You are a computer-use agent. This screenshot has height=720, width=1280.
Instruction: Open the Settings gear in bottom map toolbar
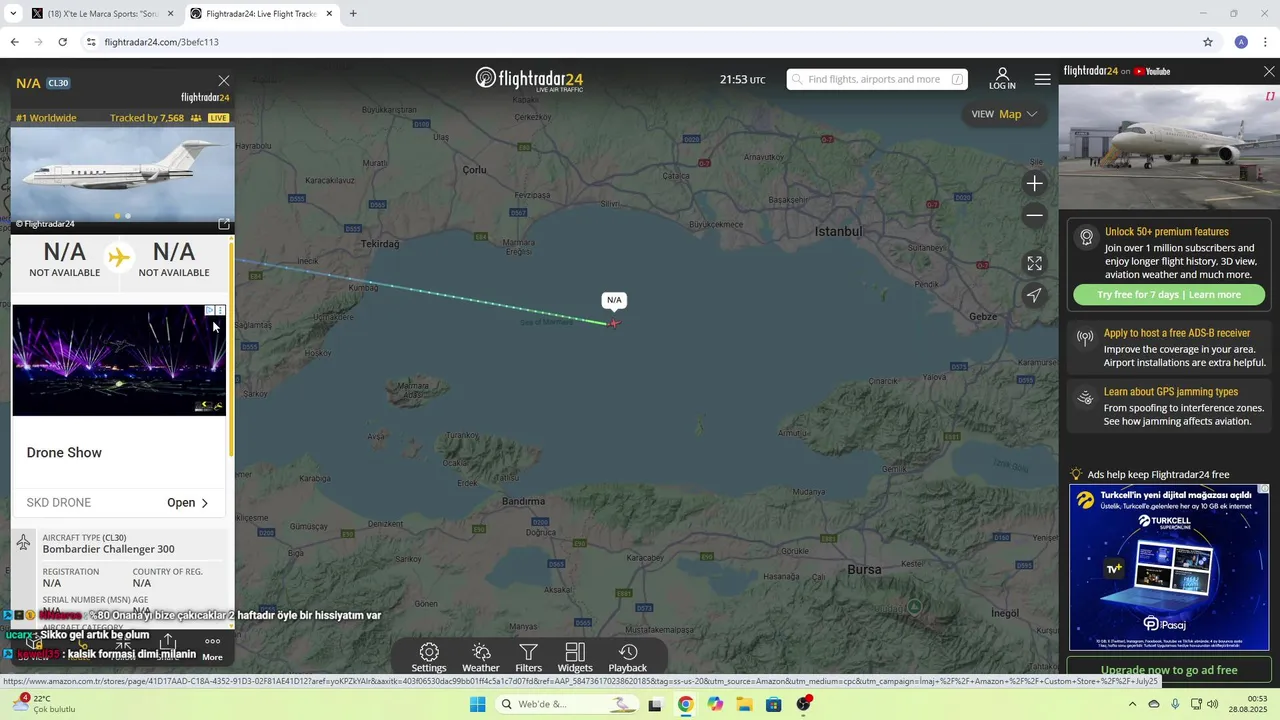[429, 658]
